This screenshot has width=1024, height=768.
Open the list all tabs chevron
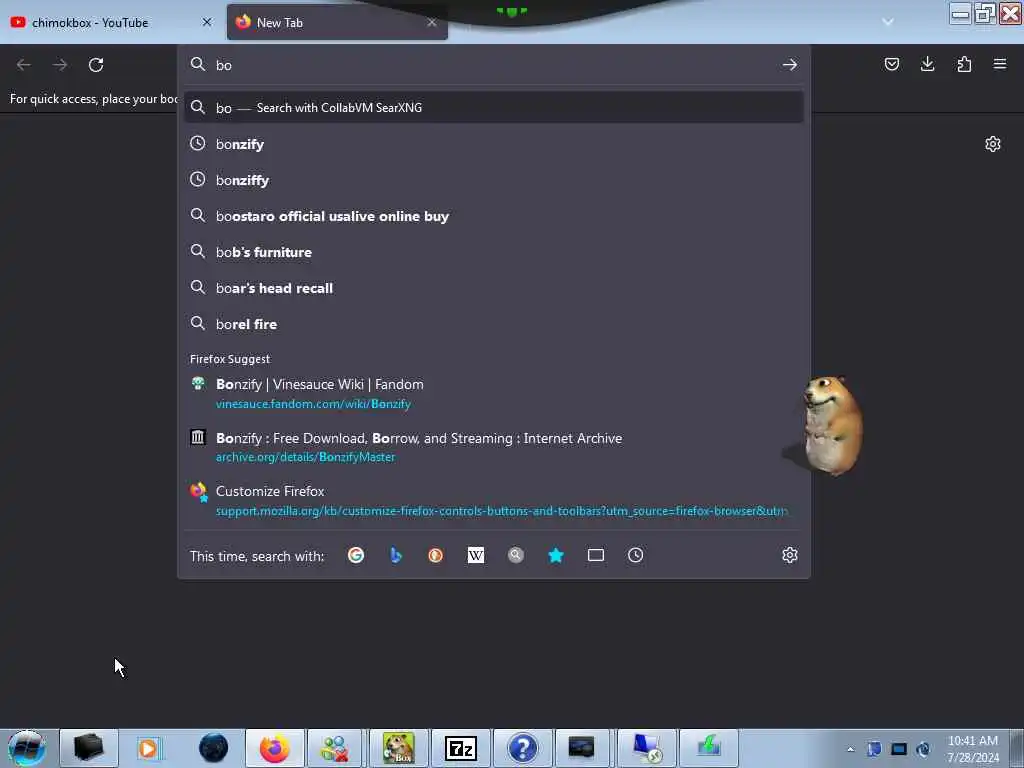tap(888, 22)
